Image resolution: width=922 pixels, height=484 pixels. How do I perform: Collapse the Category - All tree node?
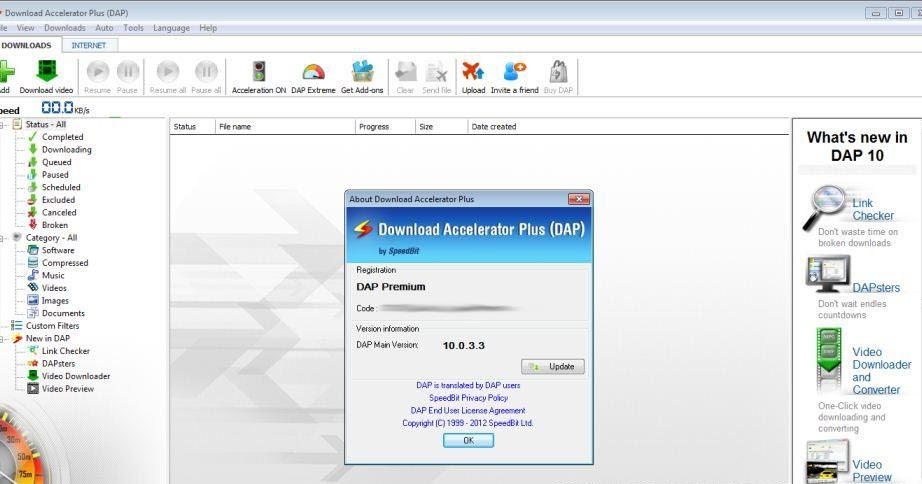2,238
